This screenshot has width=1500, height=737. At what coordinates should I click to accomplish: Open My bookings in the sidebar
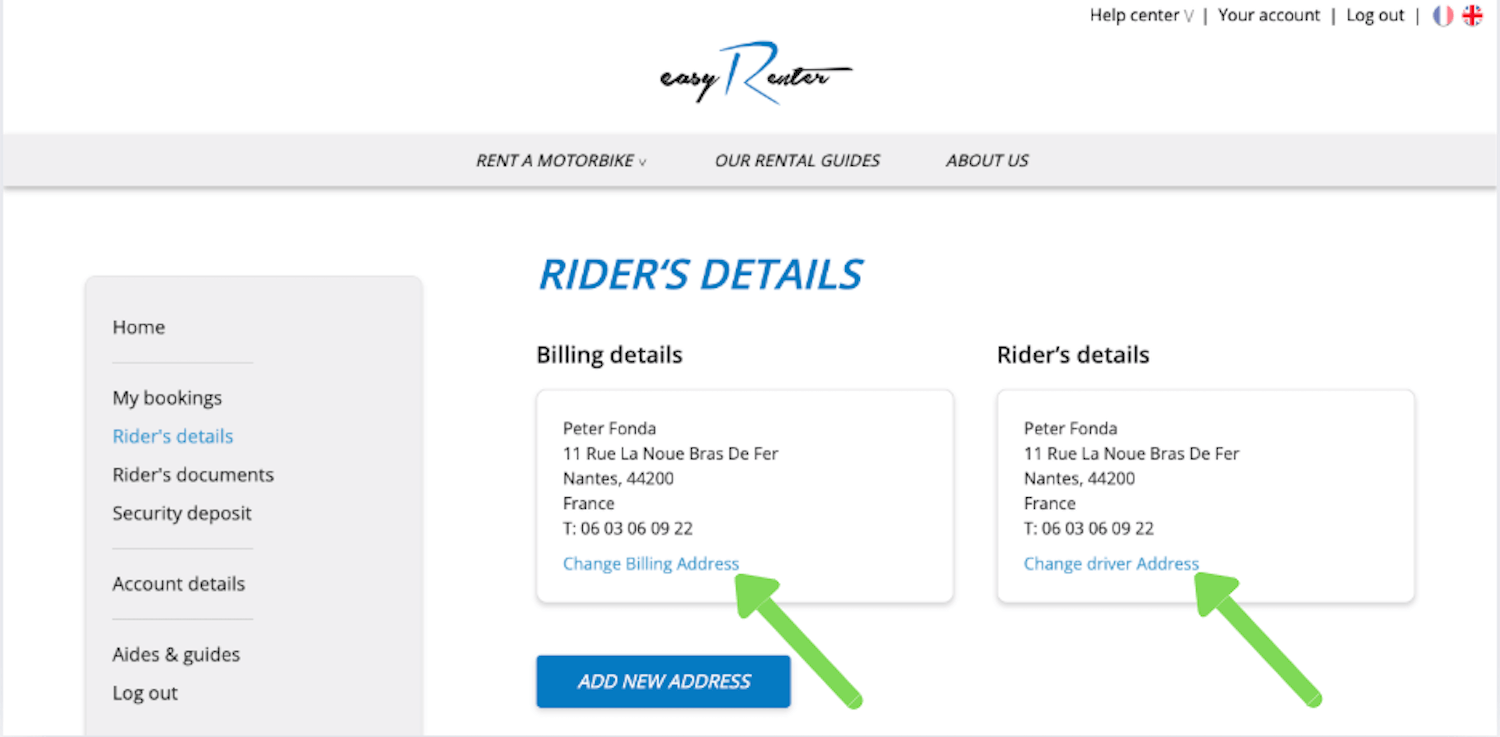click(x=167, y=398)
